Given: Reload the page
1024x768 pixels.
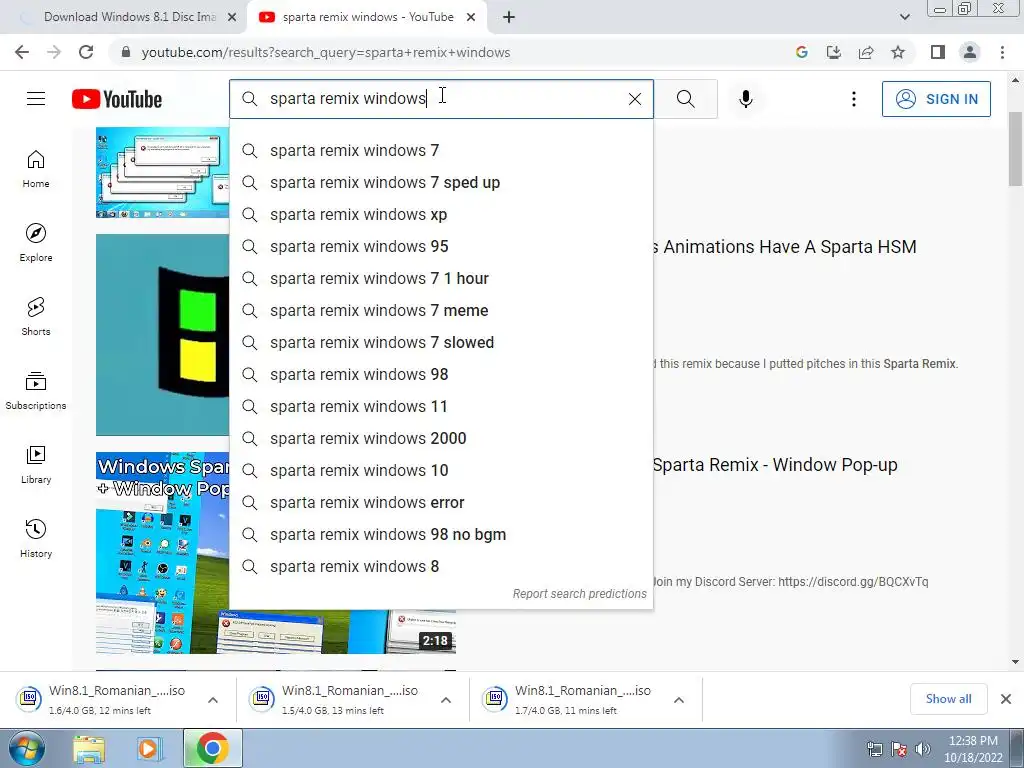Looking at the screenshot, I should coord(86,52).
